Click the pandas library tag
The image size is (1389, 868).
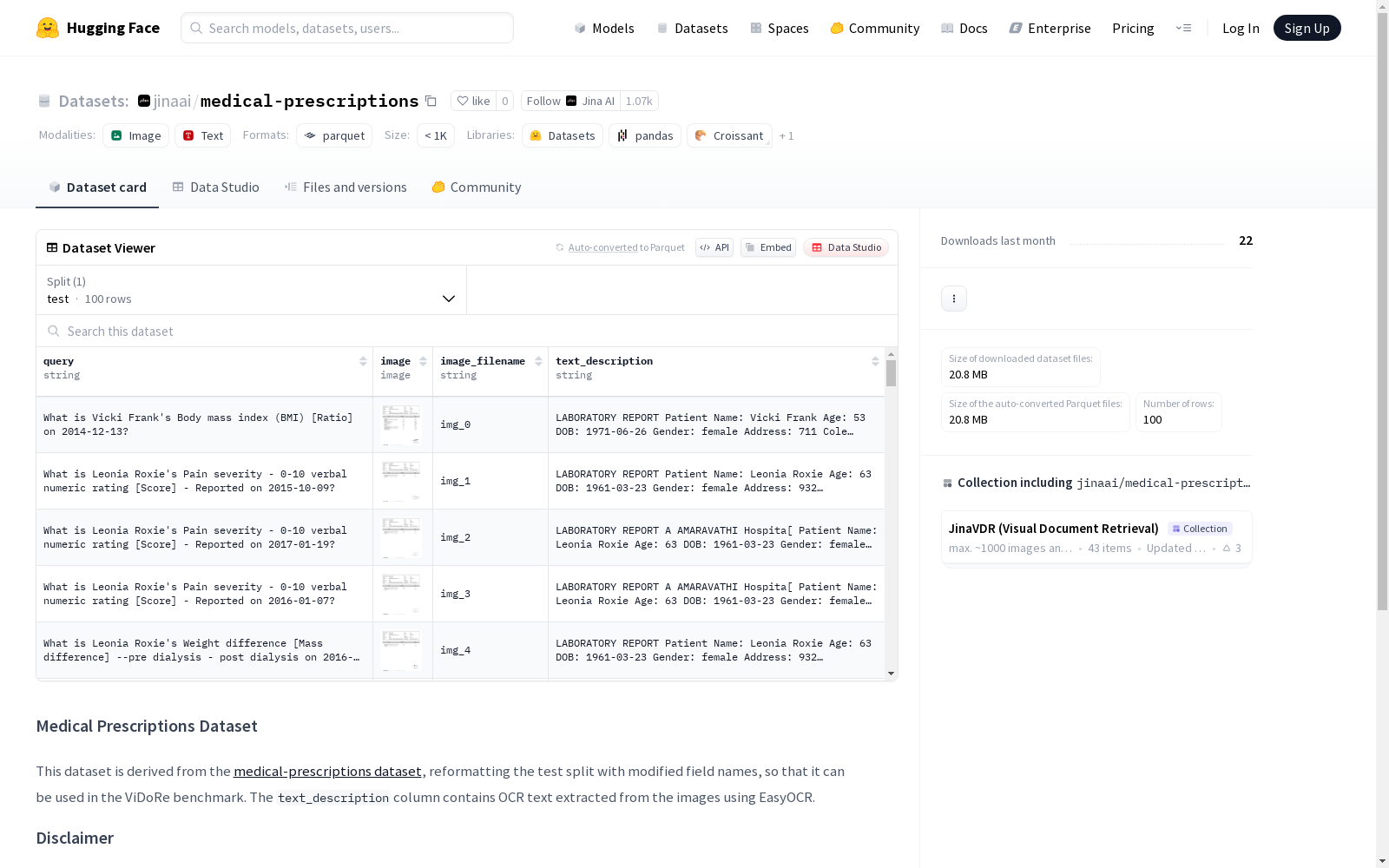point(645,135)
